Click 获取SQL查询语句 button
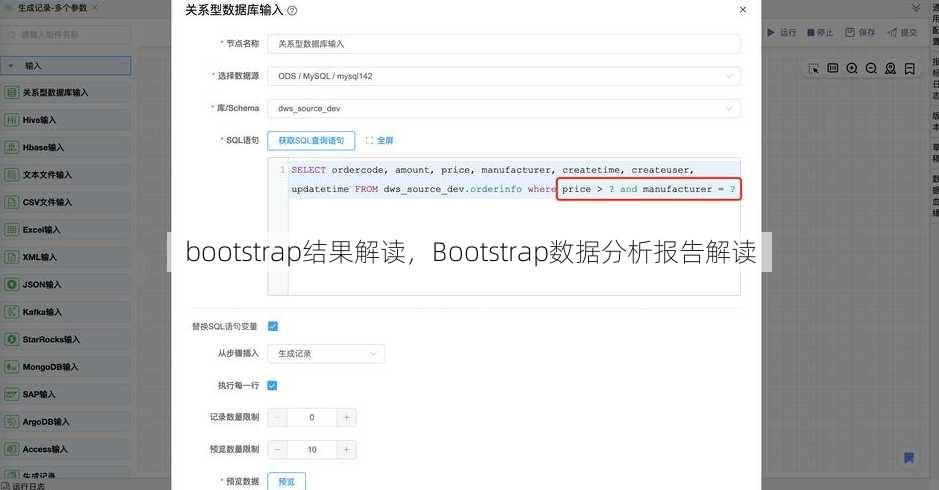Screen dimensions: 939x490 tap(311, 140)
